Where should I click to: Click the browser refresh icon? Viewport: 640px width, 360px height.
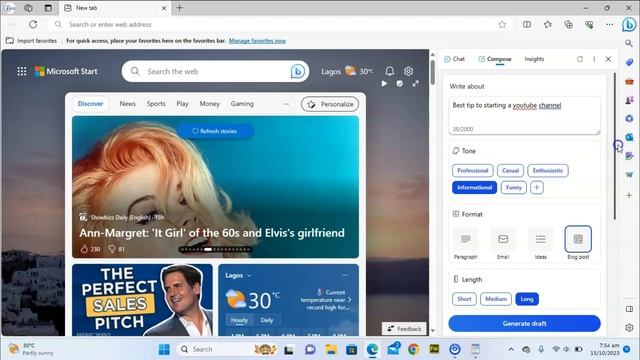click(x=33, y=24)
